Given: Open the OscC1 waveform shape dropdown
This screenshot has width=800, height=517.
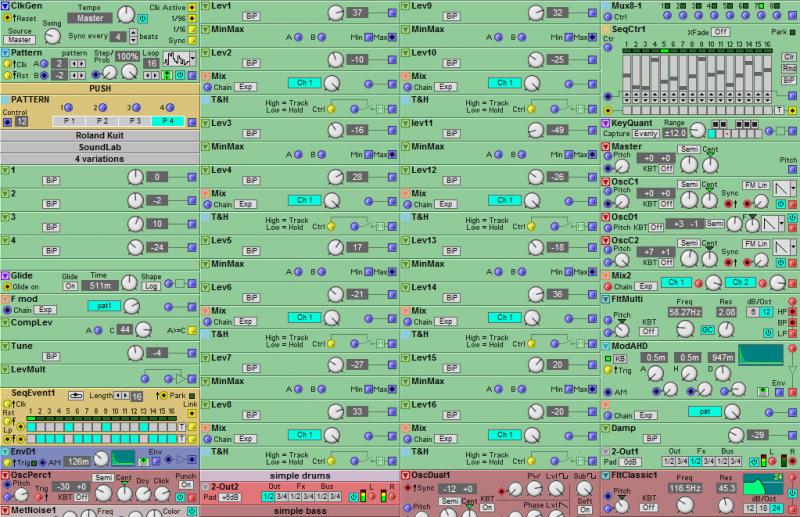Looking at the screenshot, I should point(793,189).
